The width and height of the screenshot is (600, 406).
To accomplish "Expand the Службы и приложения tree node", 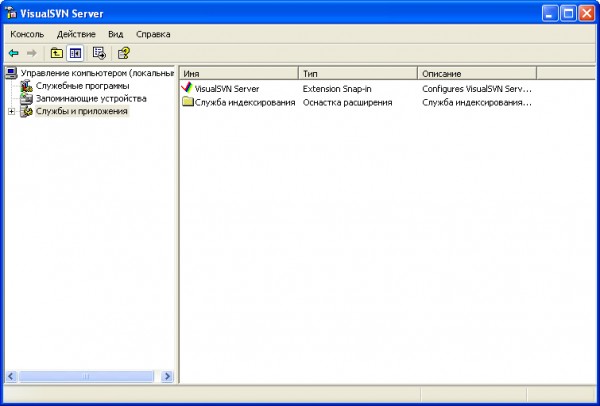I will [x=11, y=112].
